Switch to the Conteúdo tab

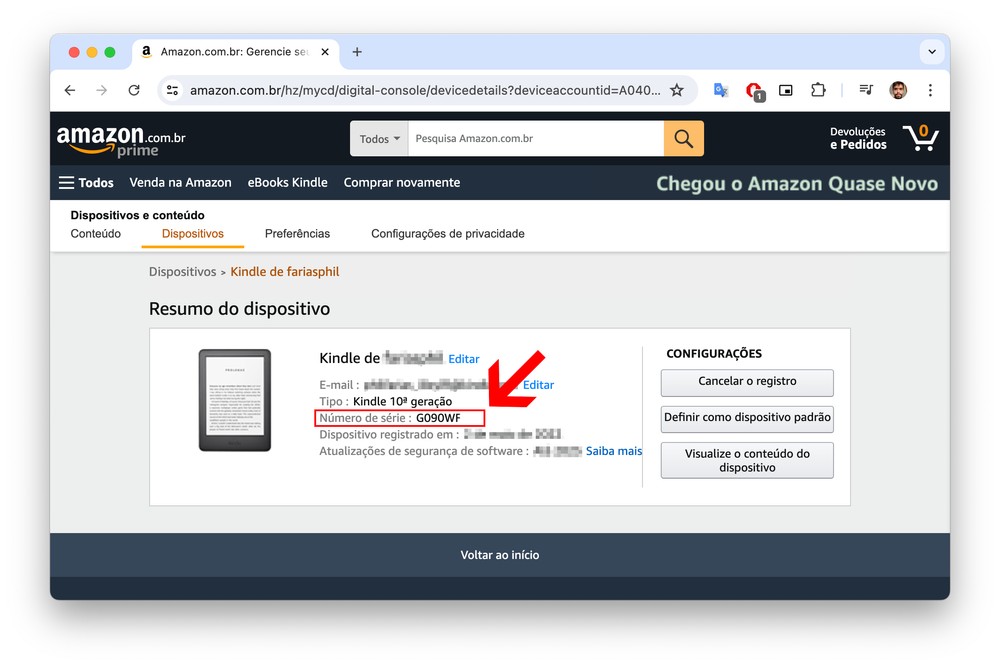pyautogui.click(x=96, y=234)
